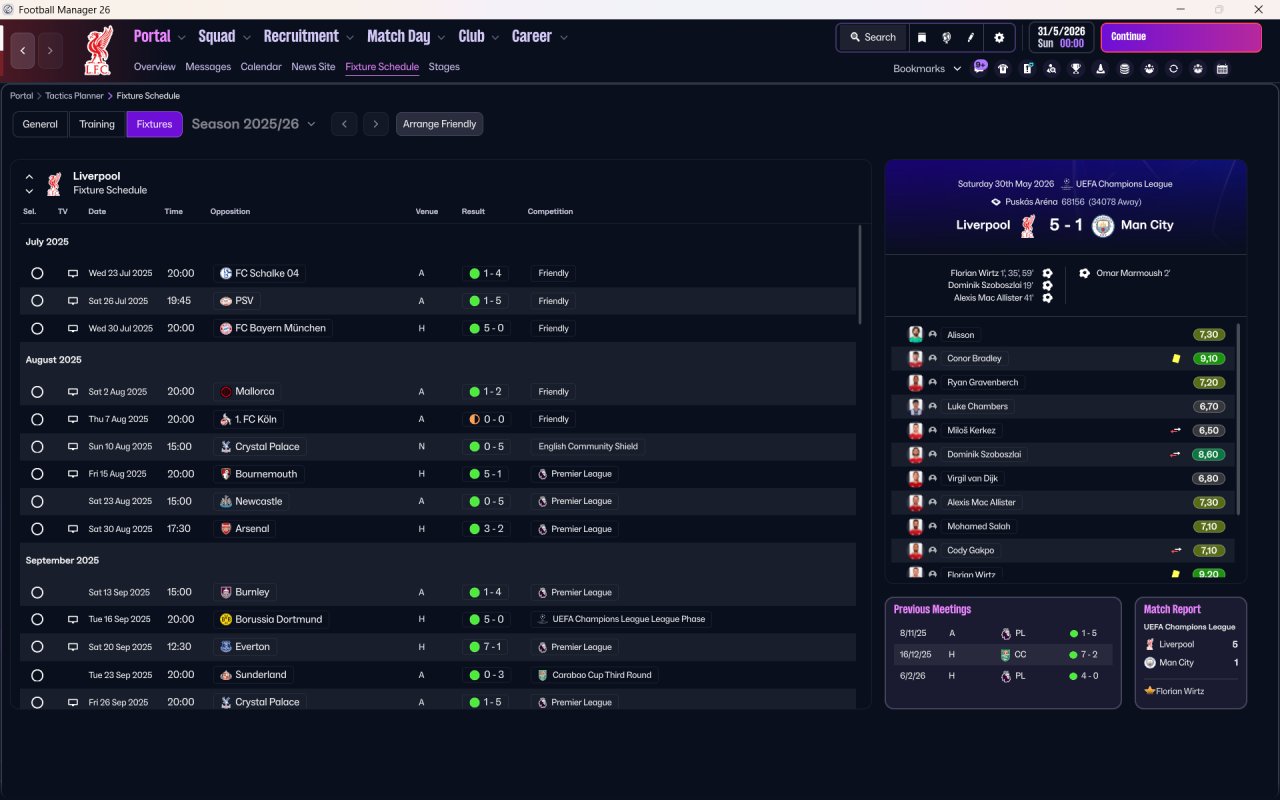Click the TV icon on the PSV row
This screenshot has width=1280, height=800.
pos(72,301)
